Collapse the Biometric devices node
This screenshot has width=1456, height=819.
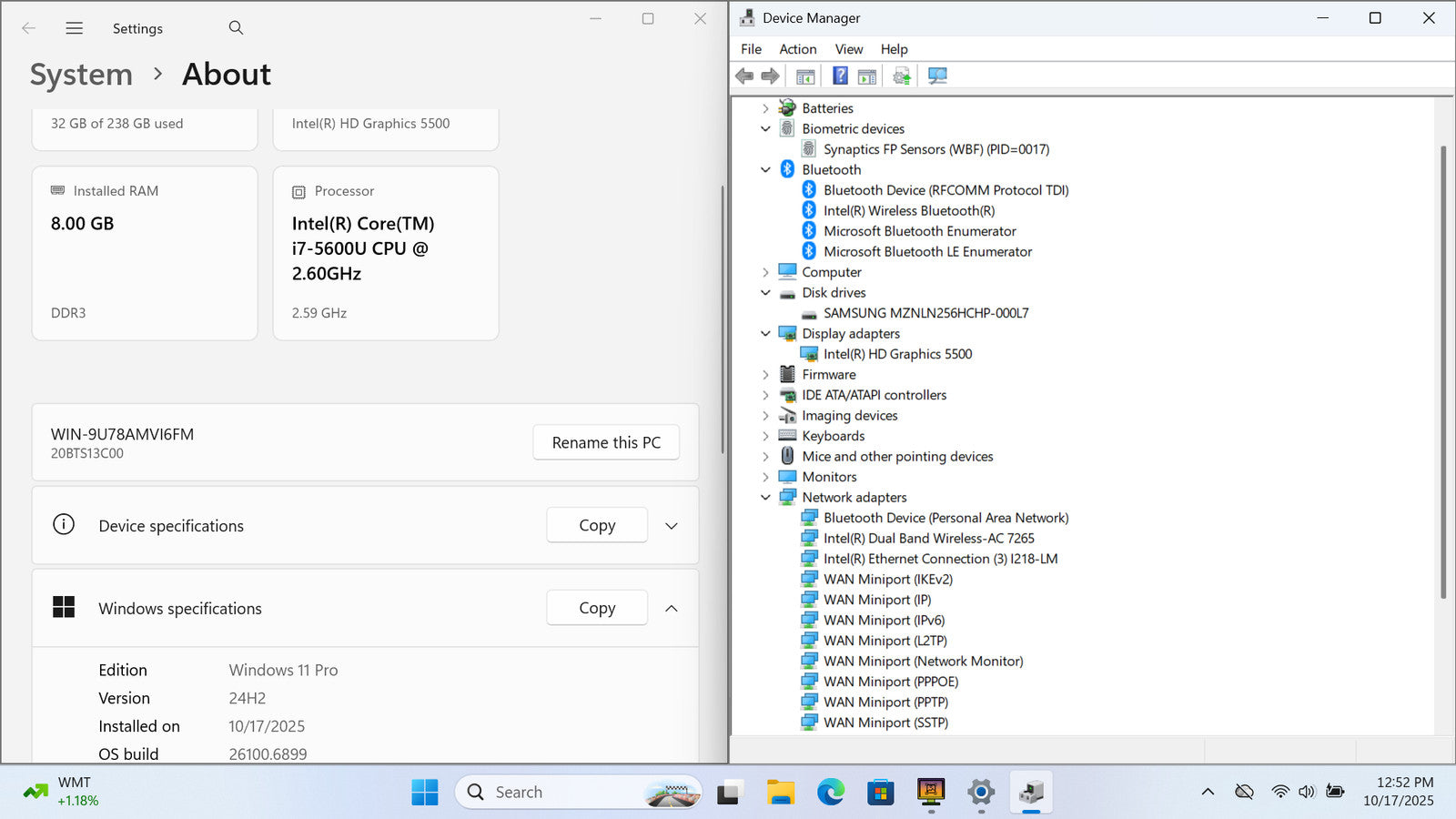tap(765, 128)
